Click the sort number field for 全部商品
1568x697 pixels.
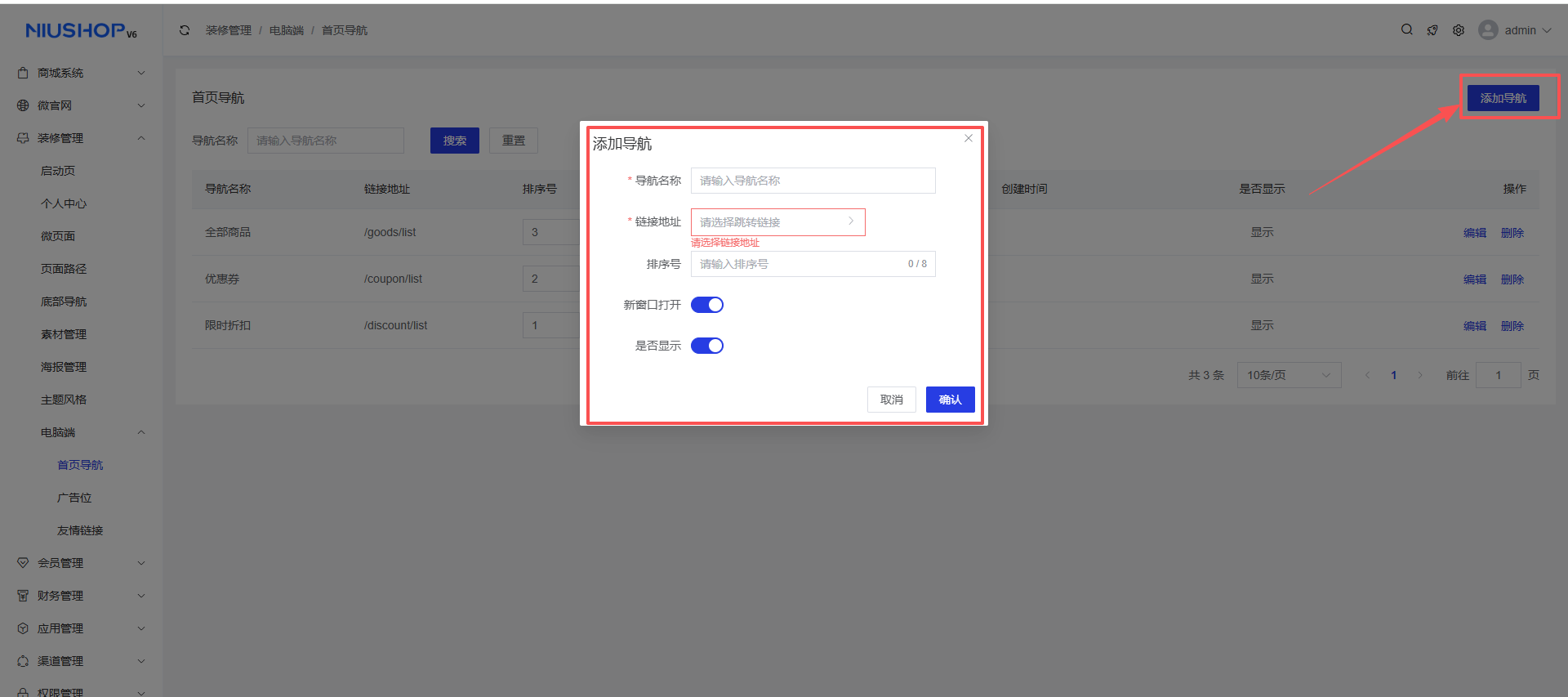point(551,232)
